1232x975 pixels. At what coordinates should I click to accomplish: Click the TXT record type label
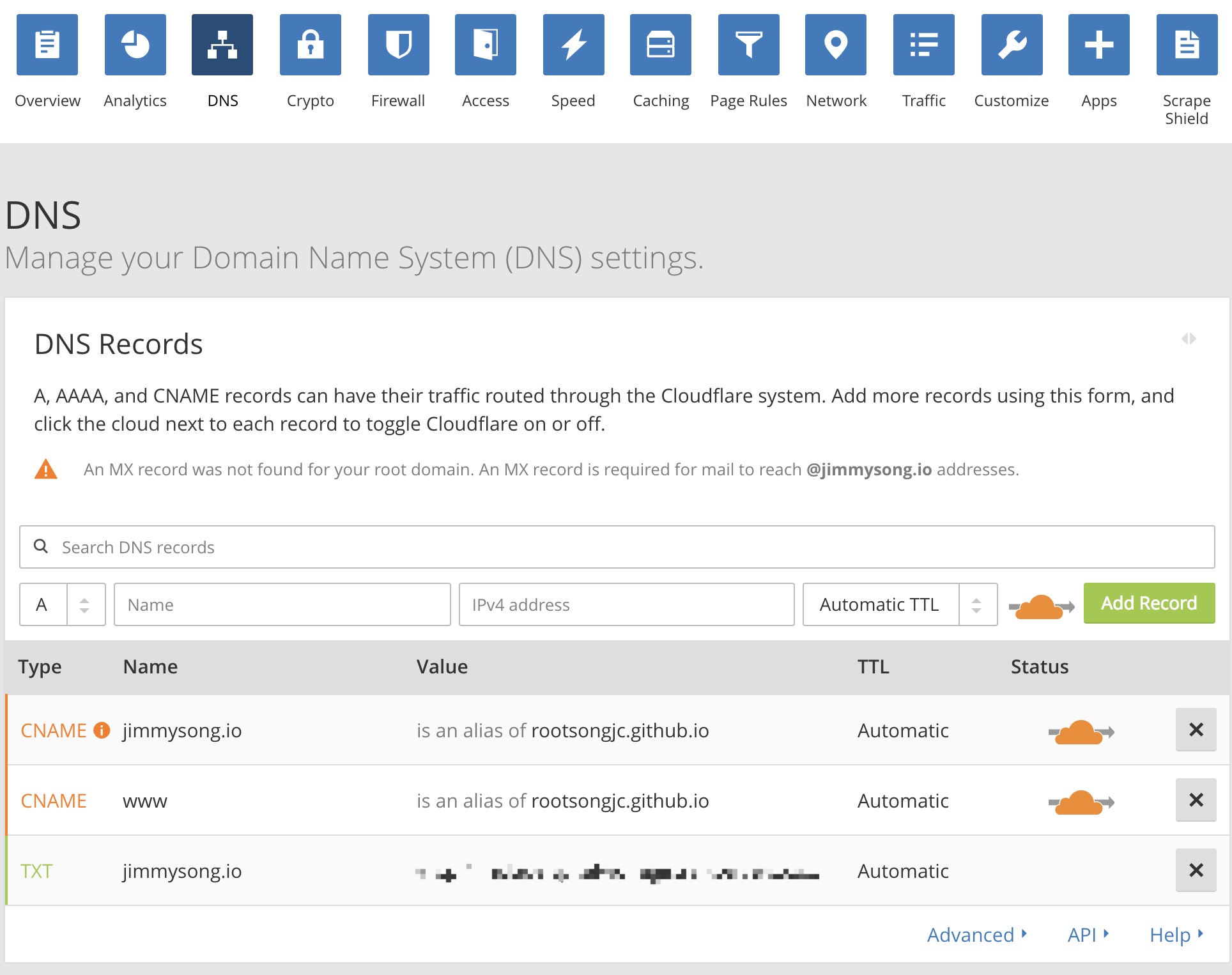tap(36, 871)
